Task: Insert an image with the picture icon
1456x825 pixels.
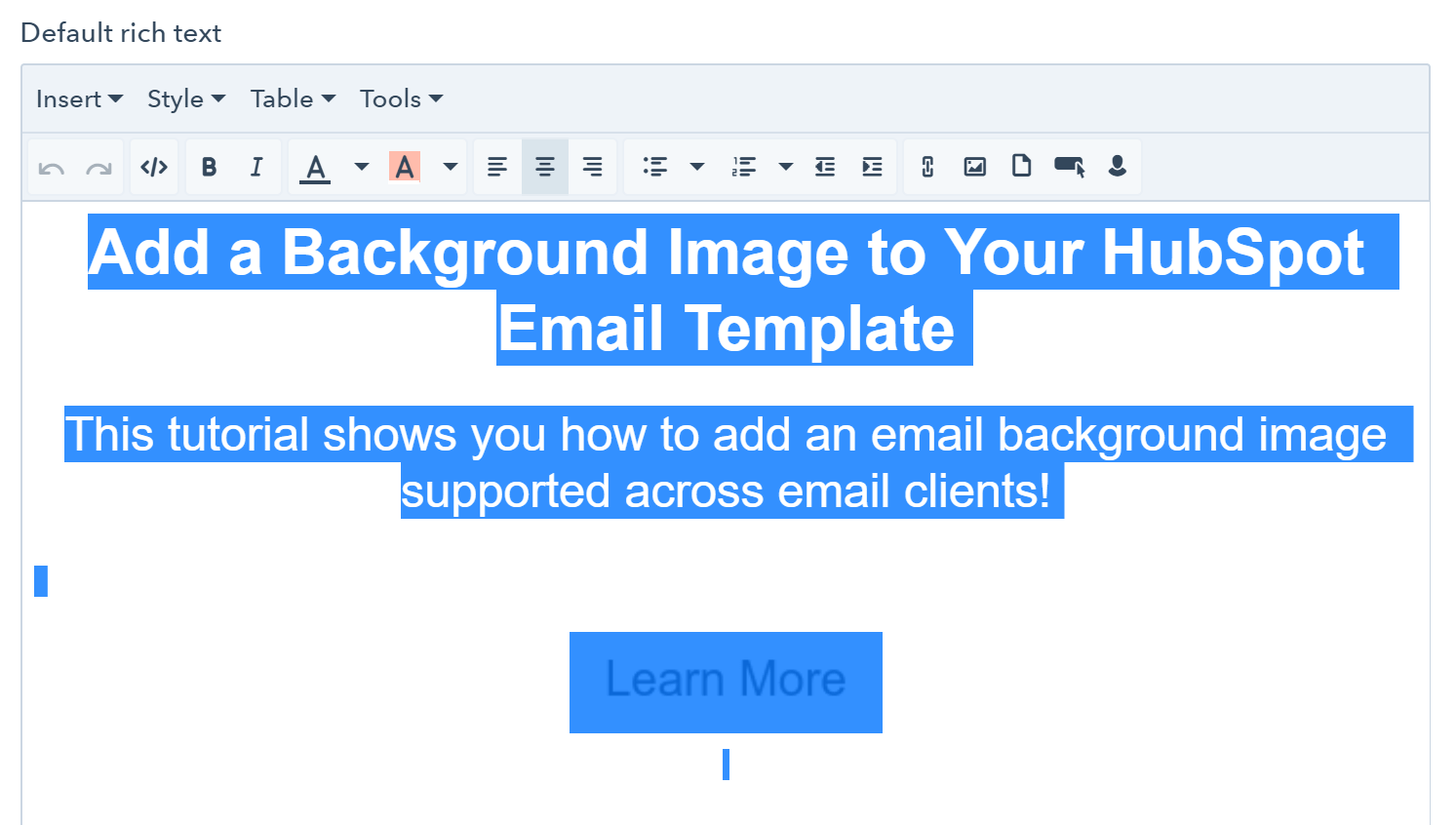Action: pos(975,167)
